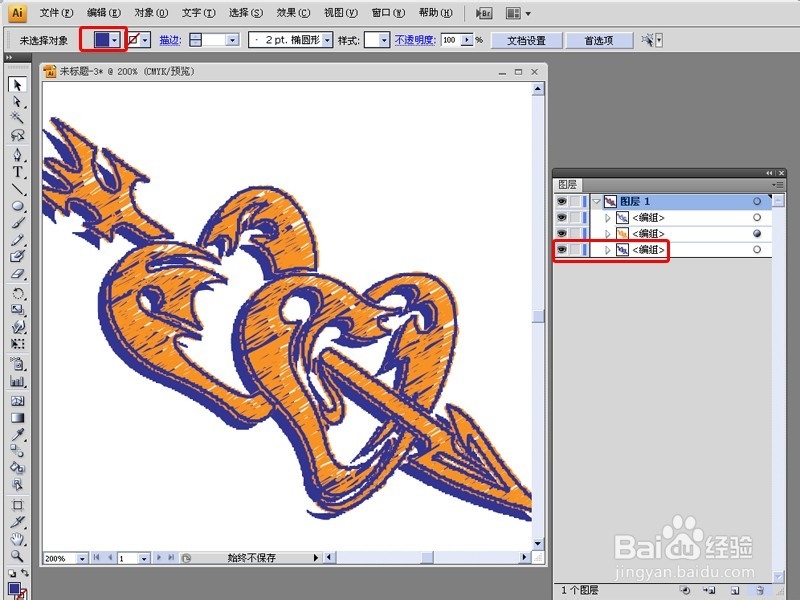800x600 pixels.
Task: Click the blue fill swatch in toolbox bottom
Action: click(x=14, y=589)
